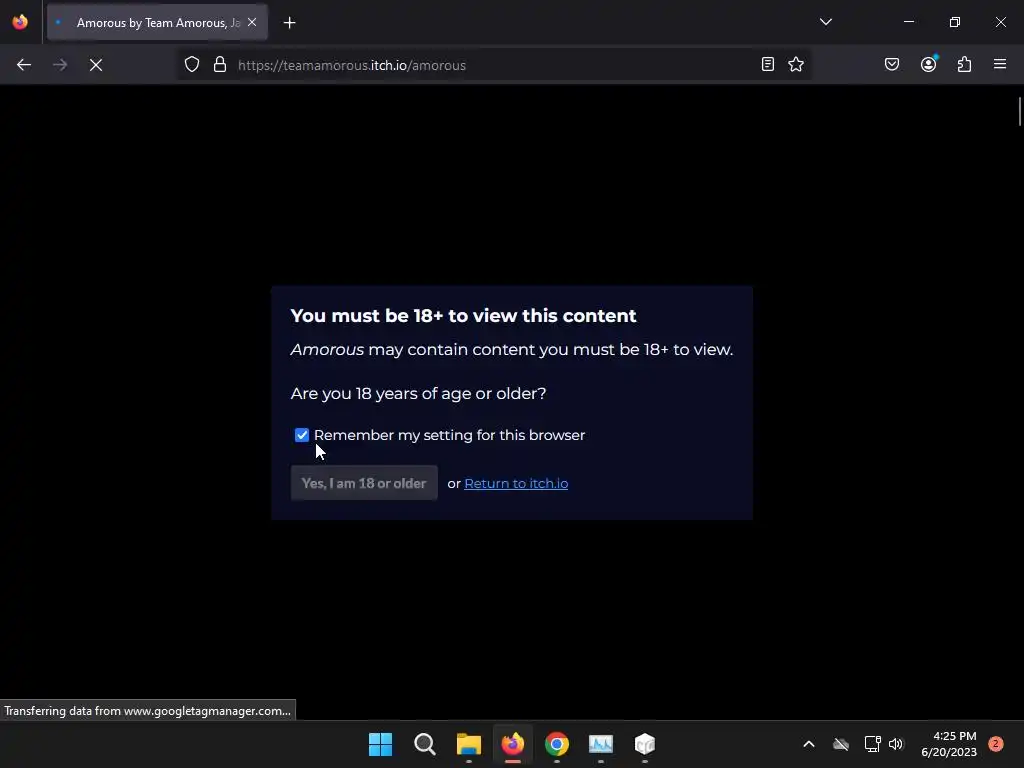
Task: Uncheck Remember my setting for this browser
Action: pos(302,435)
